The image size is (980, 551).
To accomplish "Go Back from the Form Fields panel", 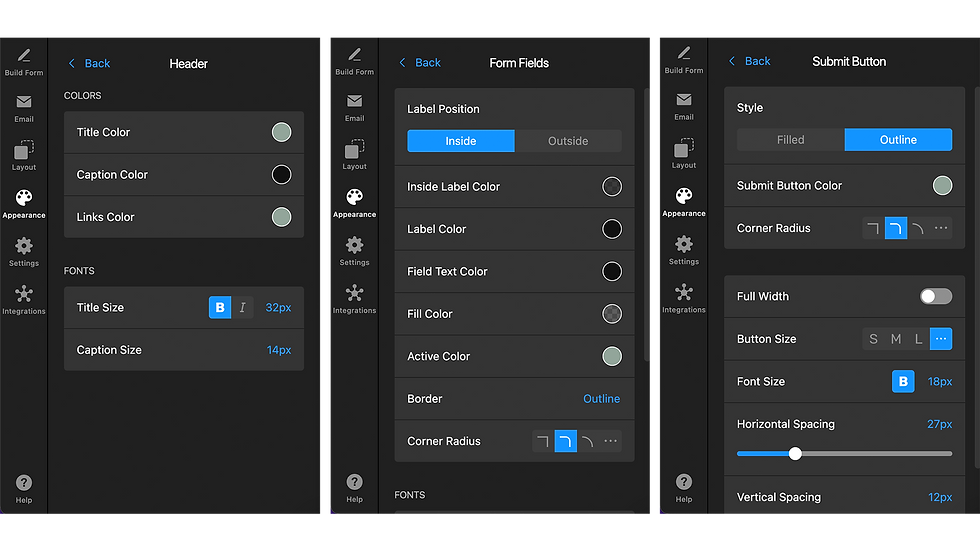I will (x=420, y=62).
